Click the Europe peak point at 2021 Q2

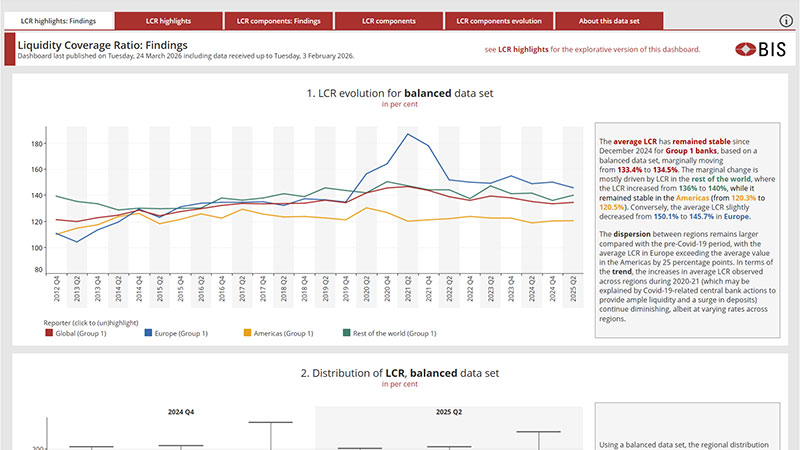(408, 134)
